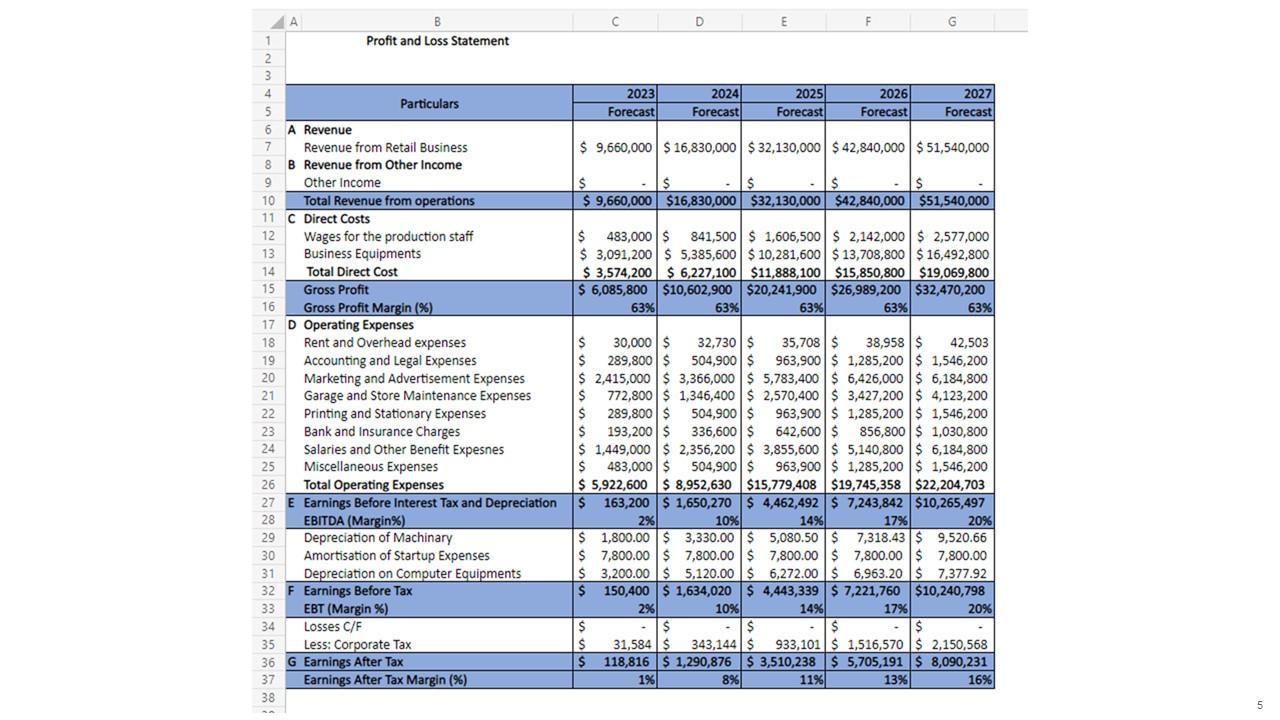Click the Total Operating Expenses label cell

373,485
